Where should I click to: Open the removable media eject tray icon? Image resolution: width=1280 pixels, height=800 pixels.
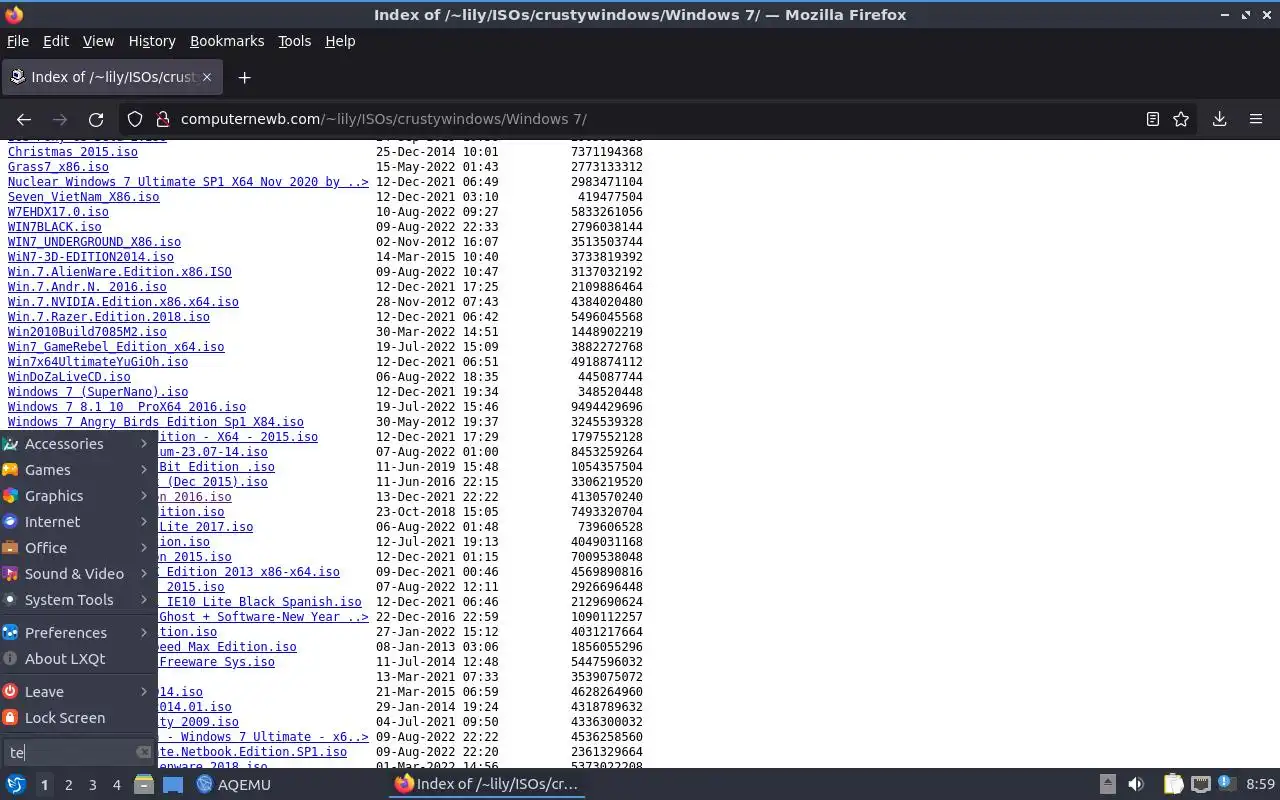coord(1107,785)
